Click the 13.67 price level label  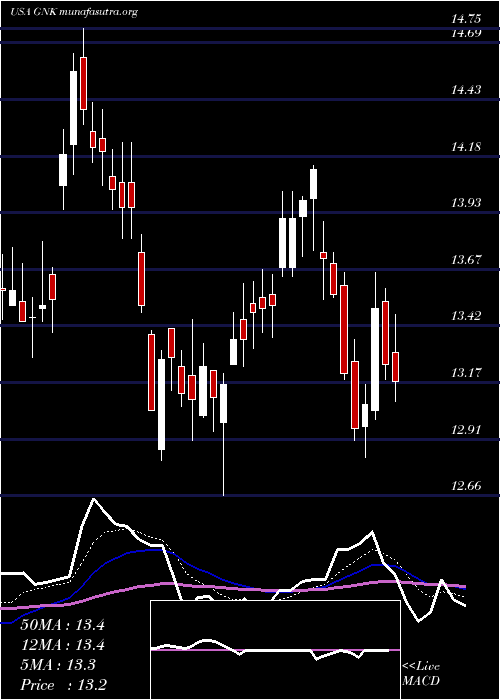click(x=466, y=260)
